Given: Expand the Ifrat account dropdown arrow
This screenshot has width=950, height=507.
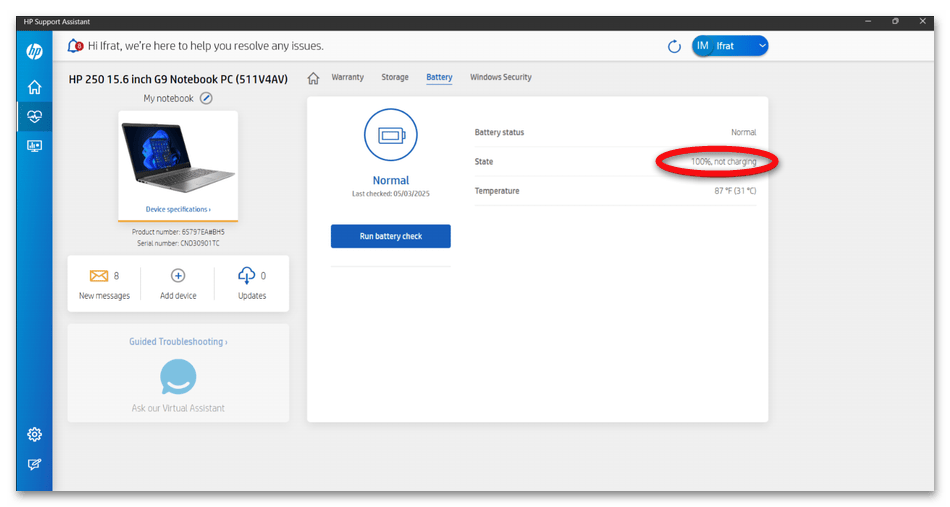Looking at the screenshot, I should point(762,46).
